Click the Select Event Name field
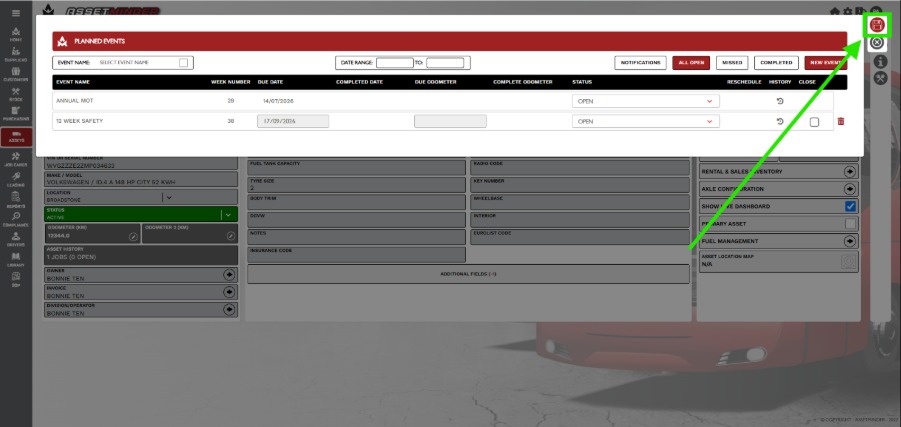The image size is (901, 427). tap(123, 63)
